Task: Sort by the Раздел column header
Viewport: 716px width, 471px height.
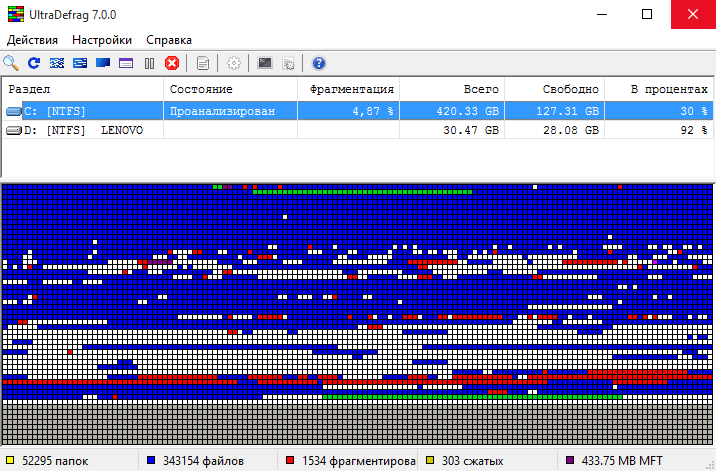Action: click(83, 89)
